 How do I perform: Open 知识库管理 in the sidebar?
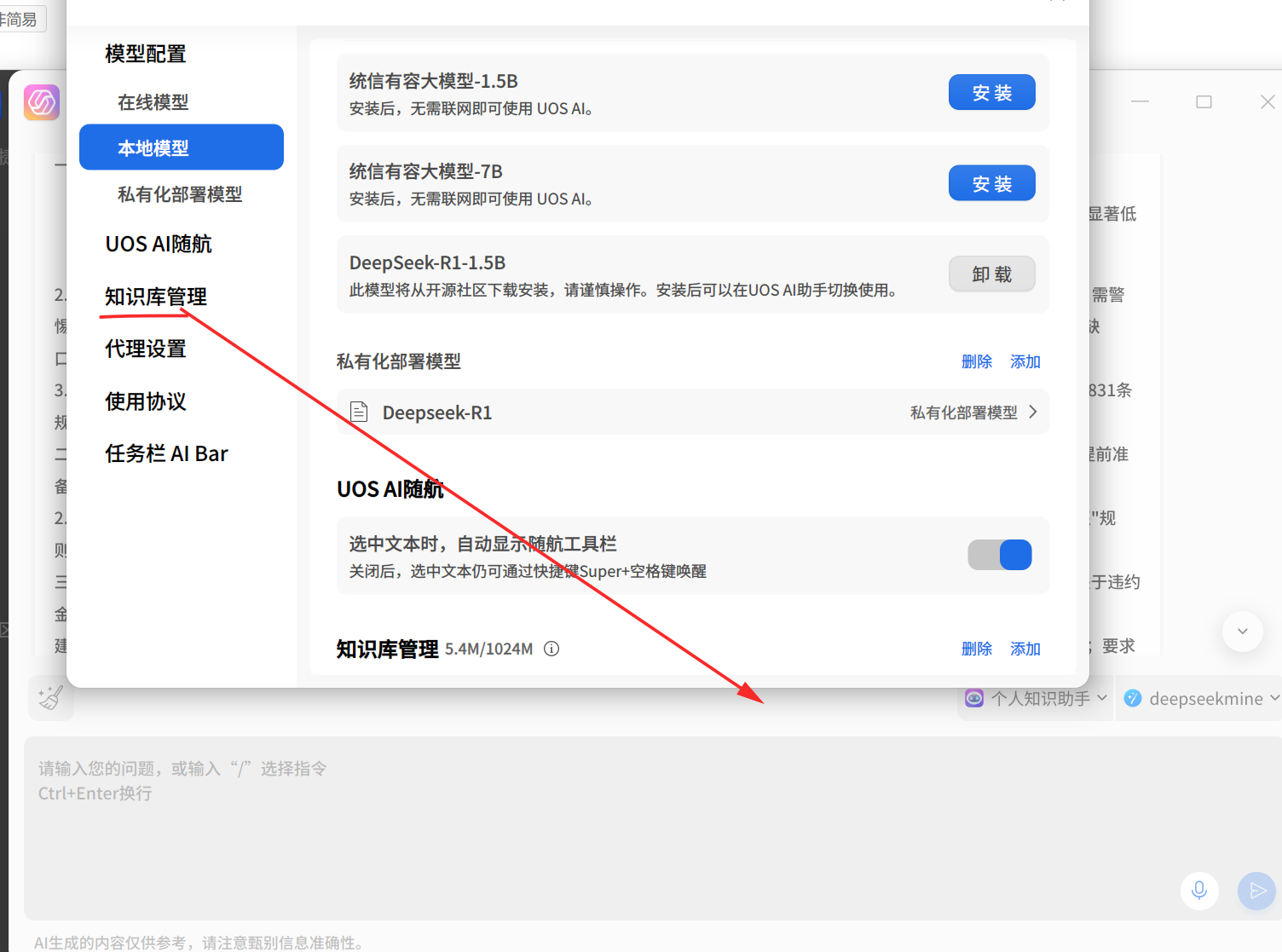pyautogui.click(x=156, y=297)
